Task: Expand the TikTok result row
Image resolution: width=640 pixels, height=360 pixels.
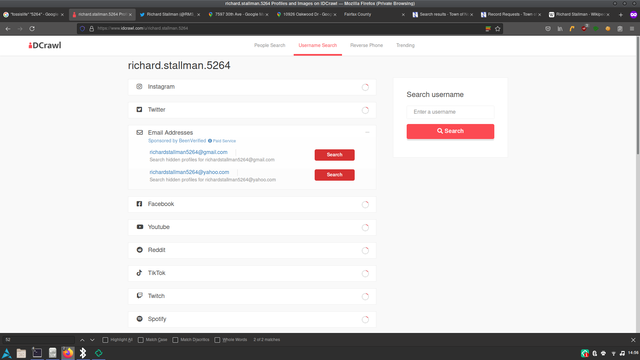Action: pyautogui.click(x=252, y=273)
